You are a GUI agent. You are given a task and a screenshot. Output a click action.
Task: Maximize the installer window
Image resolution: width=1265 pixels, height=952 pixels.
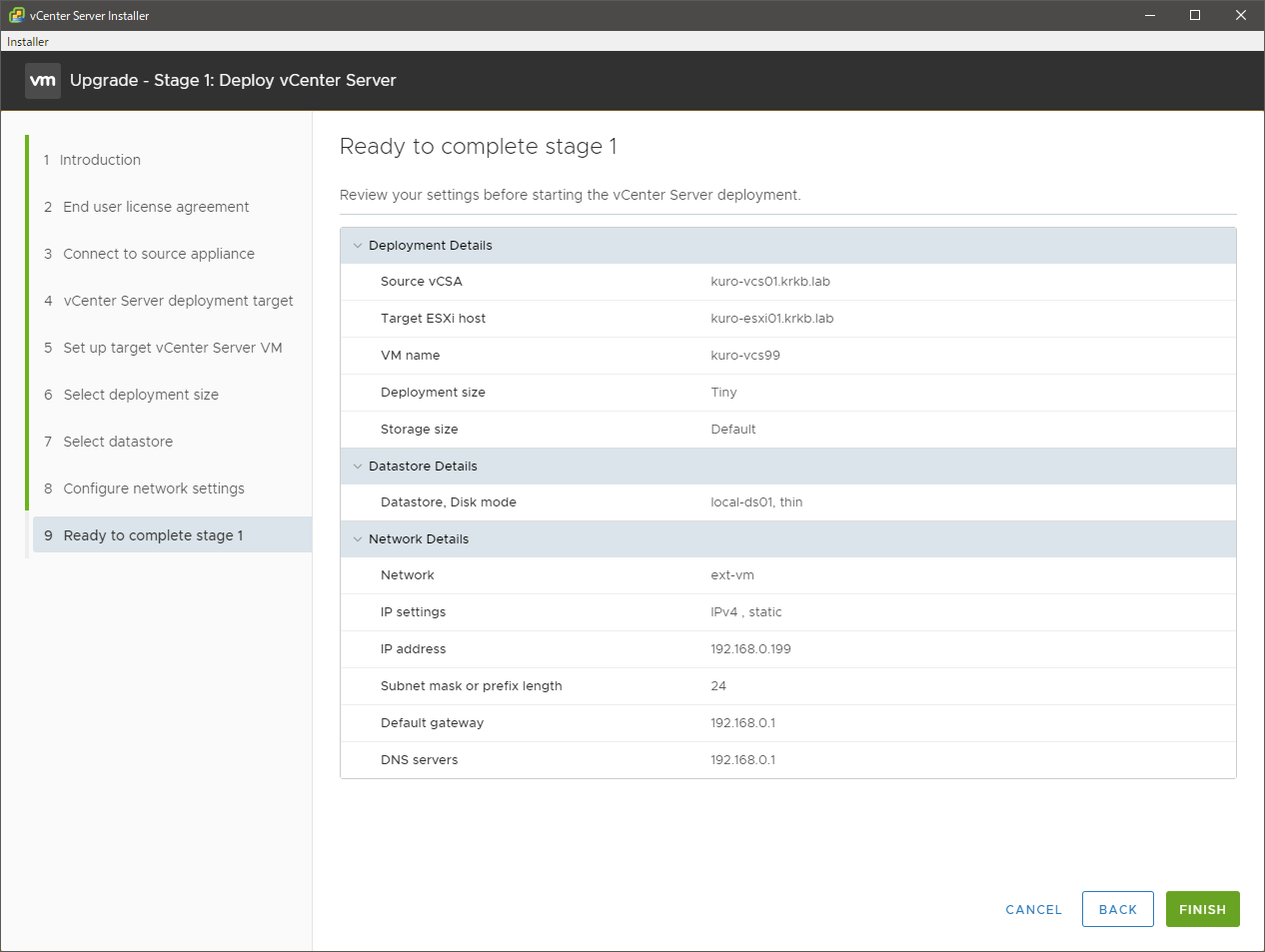(x=1194, y=15)
